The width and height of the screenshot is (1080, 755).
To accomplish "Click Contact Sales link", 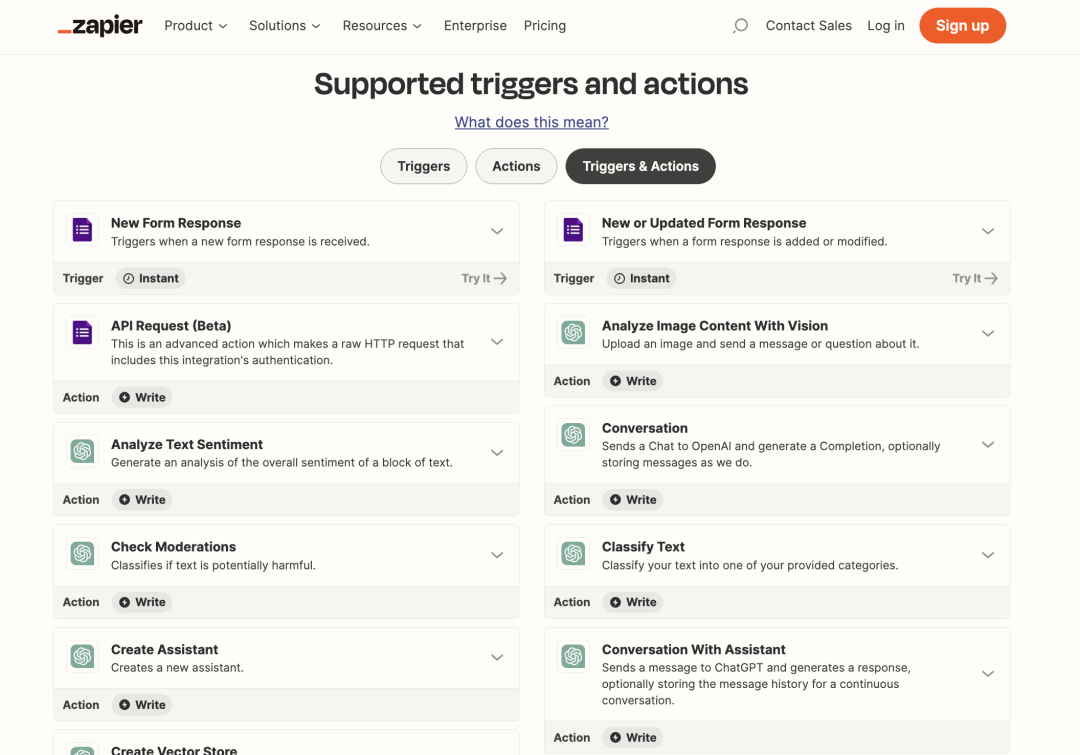I will [809, 26].
